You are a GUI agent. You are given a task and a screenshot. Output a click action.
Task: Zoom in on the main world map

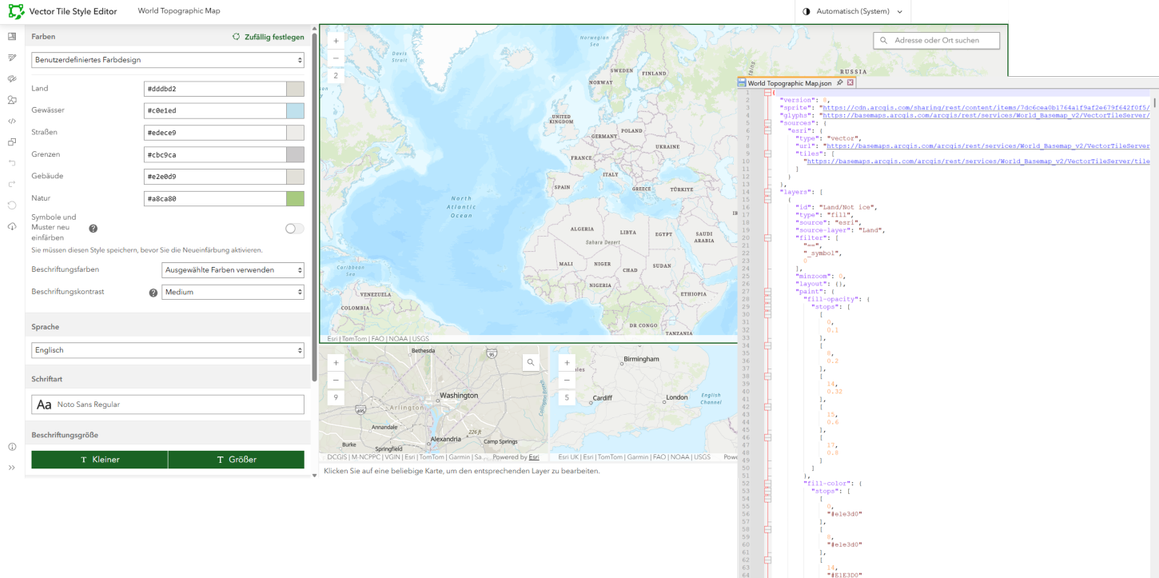(x=336, y=41)
